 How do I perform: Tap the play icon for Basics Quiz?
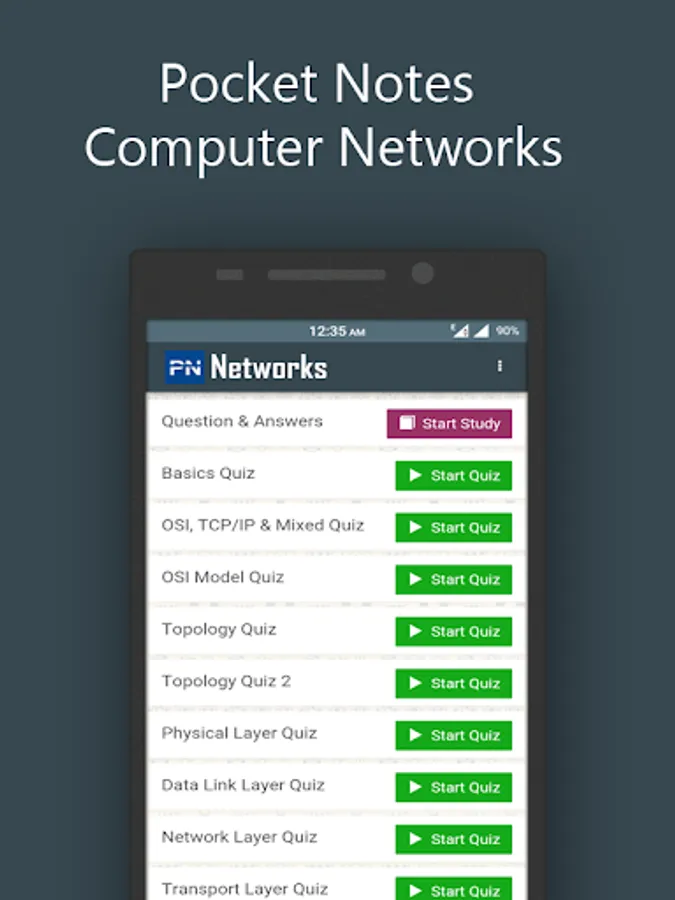click(415, 475)
